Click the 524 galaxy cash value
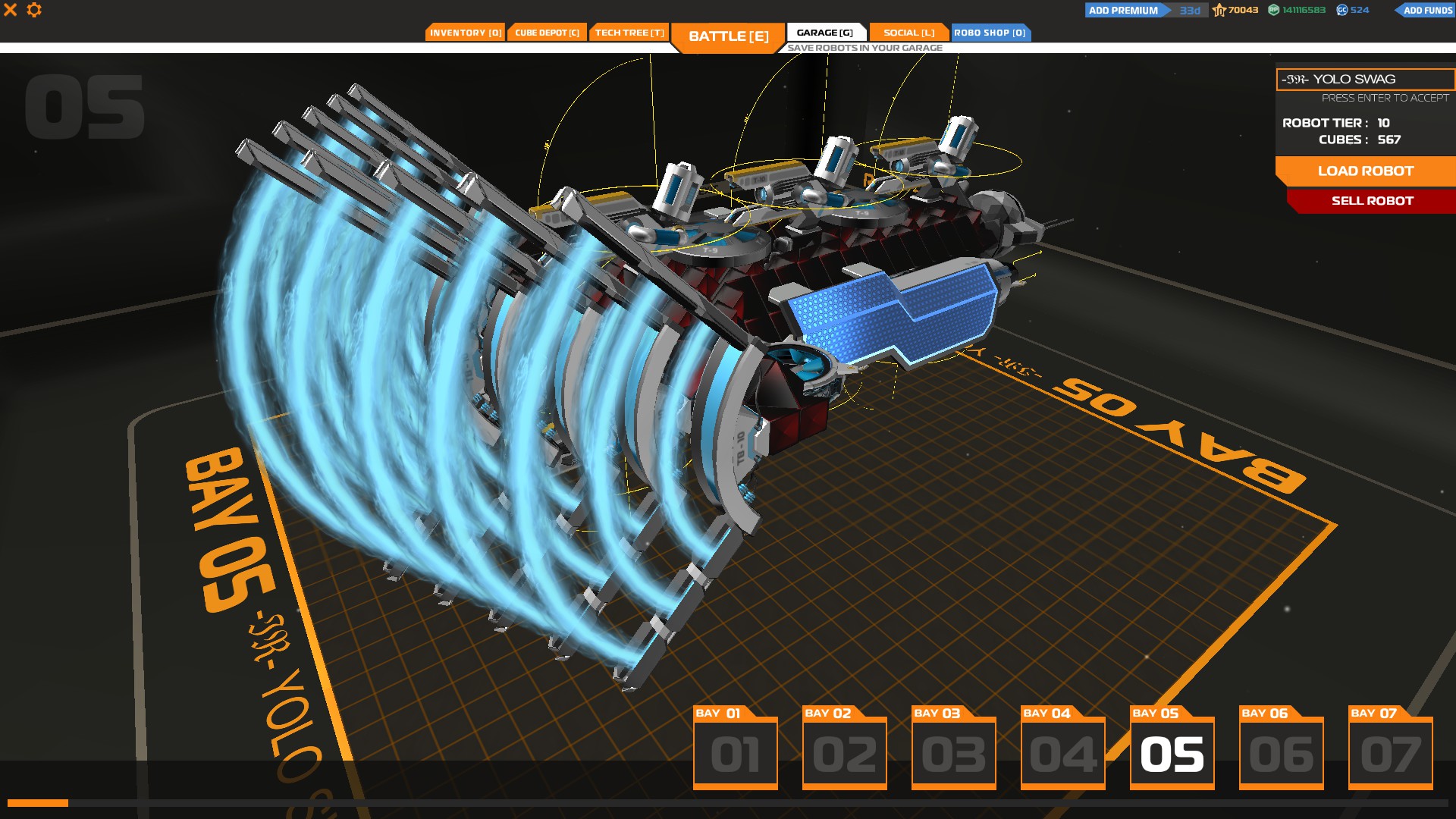The height and width of the screenshot is (819, 1456). 1360,10
